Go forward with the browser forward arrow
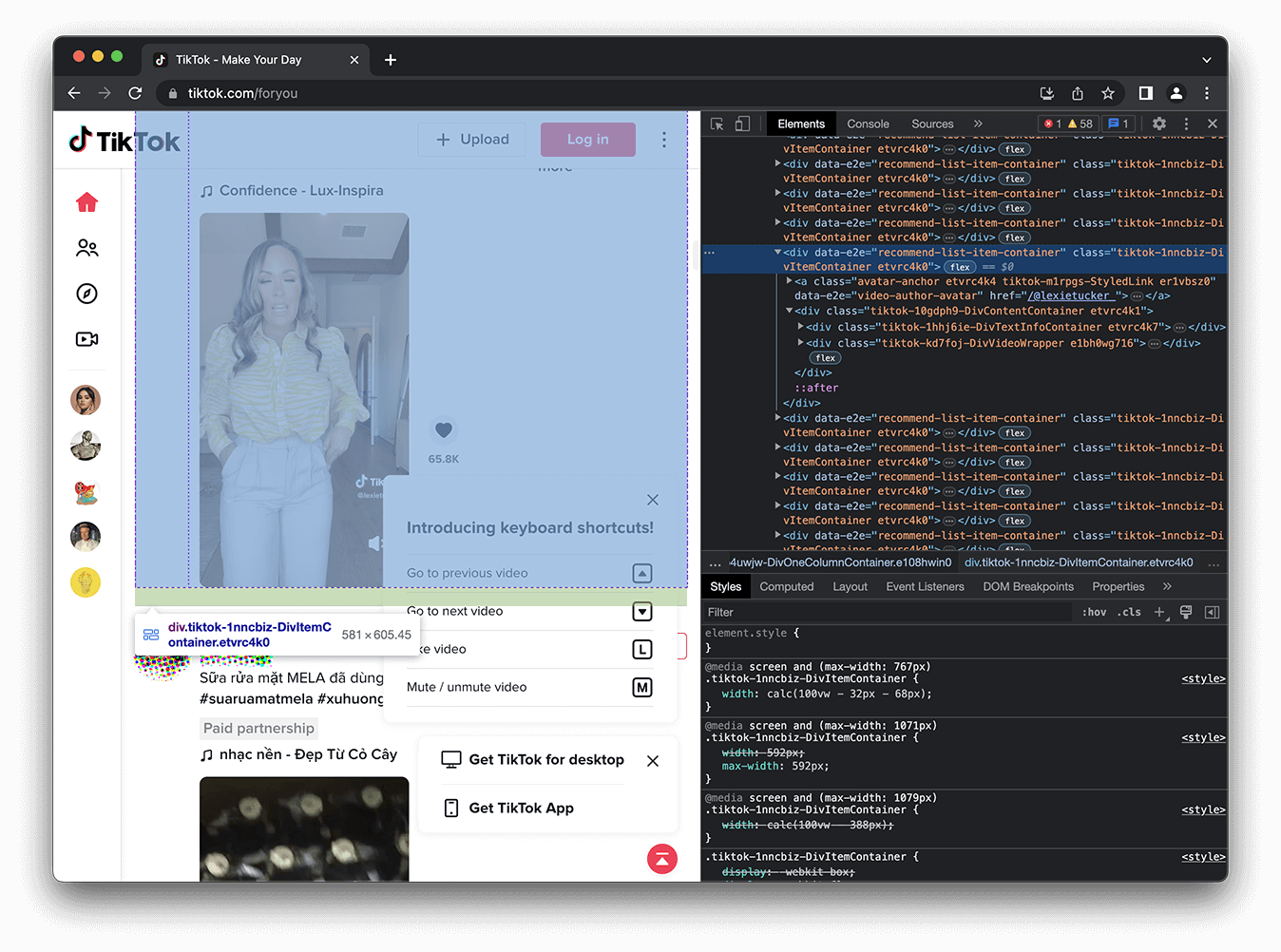 [x=105, y=93]
